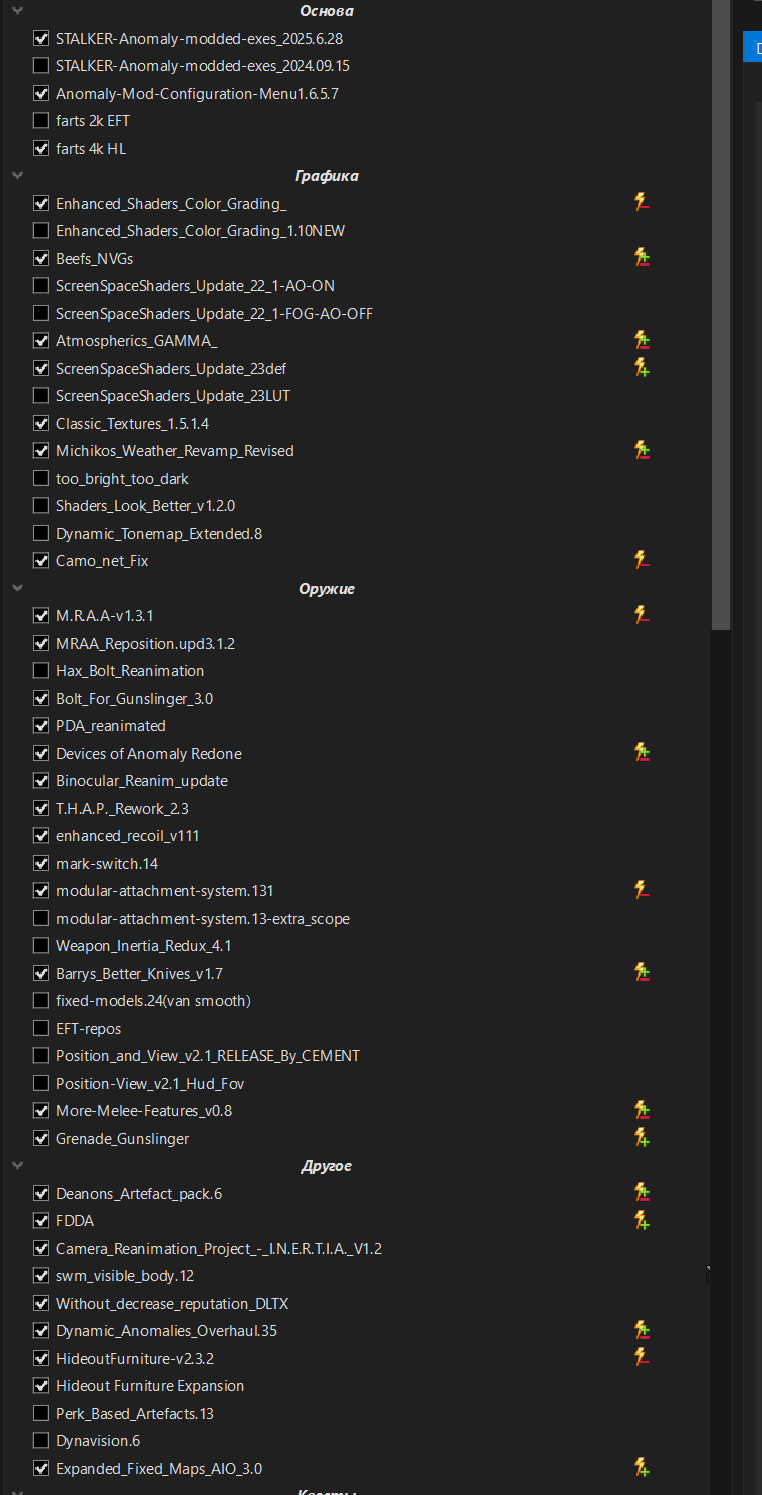Enable EFT-repos mod checkbox

[41, 1028]
